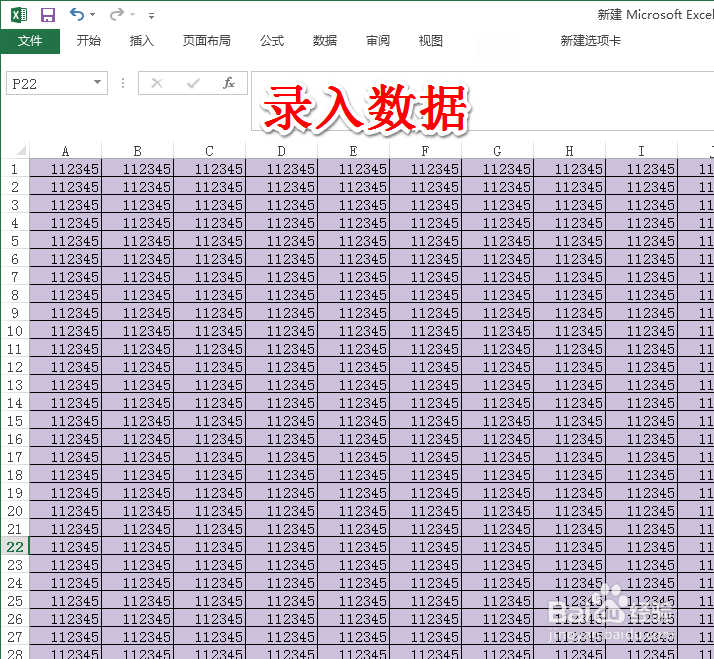
Task: Click cell E7 containing 112345
Action: pos(353,277)
